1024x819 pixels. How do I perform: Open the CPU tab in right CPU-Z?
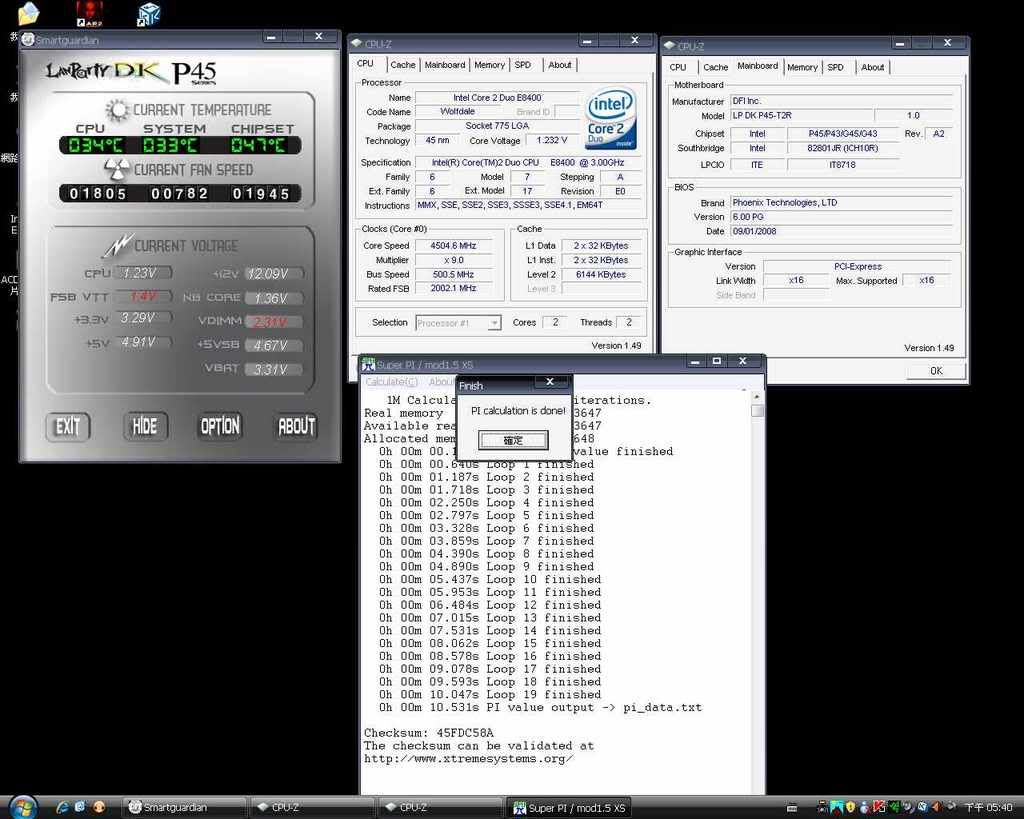coord(678,67)
